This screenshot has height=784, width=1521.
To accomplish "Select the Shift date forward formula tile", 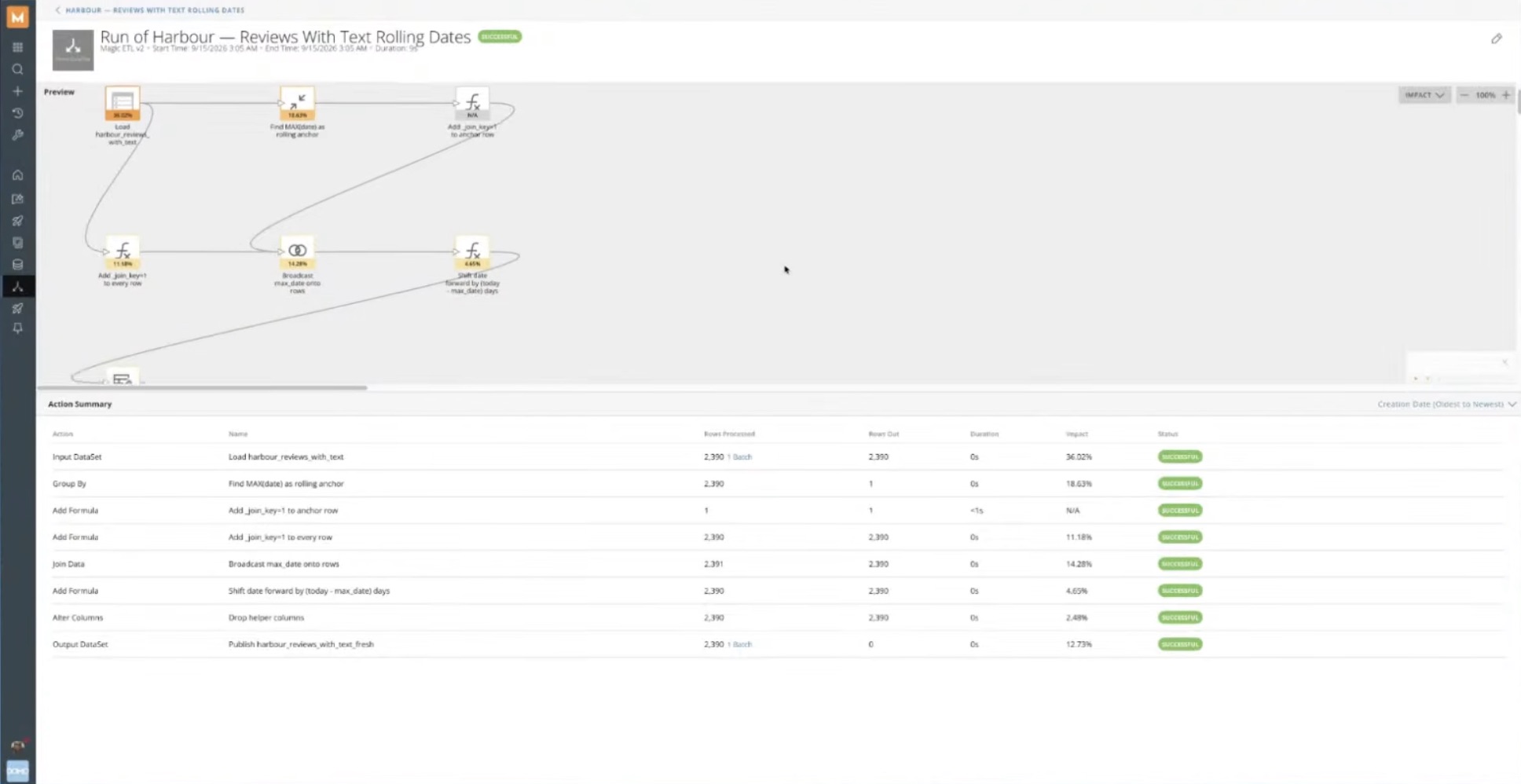I will pos(472,251).
